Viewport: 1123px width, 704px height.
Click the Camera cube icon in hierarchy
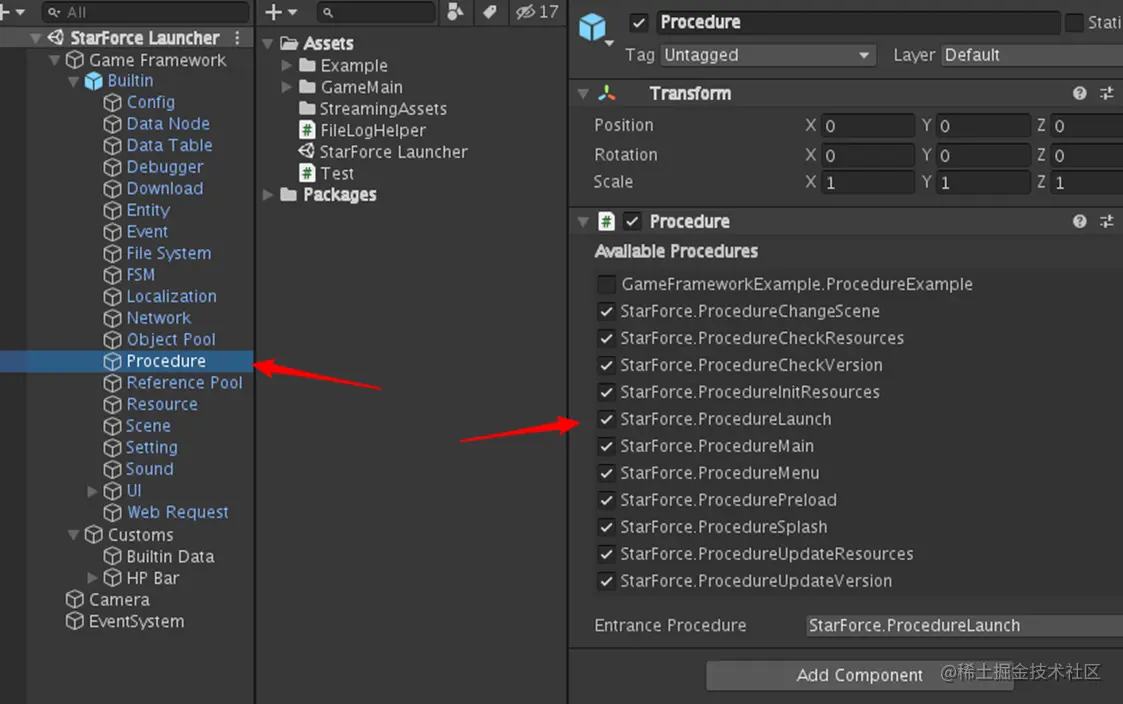[74, 599]
